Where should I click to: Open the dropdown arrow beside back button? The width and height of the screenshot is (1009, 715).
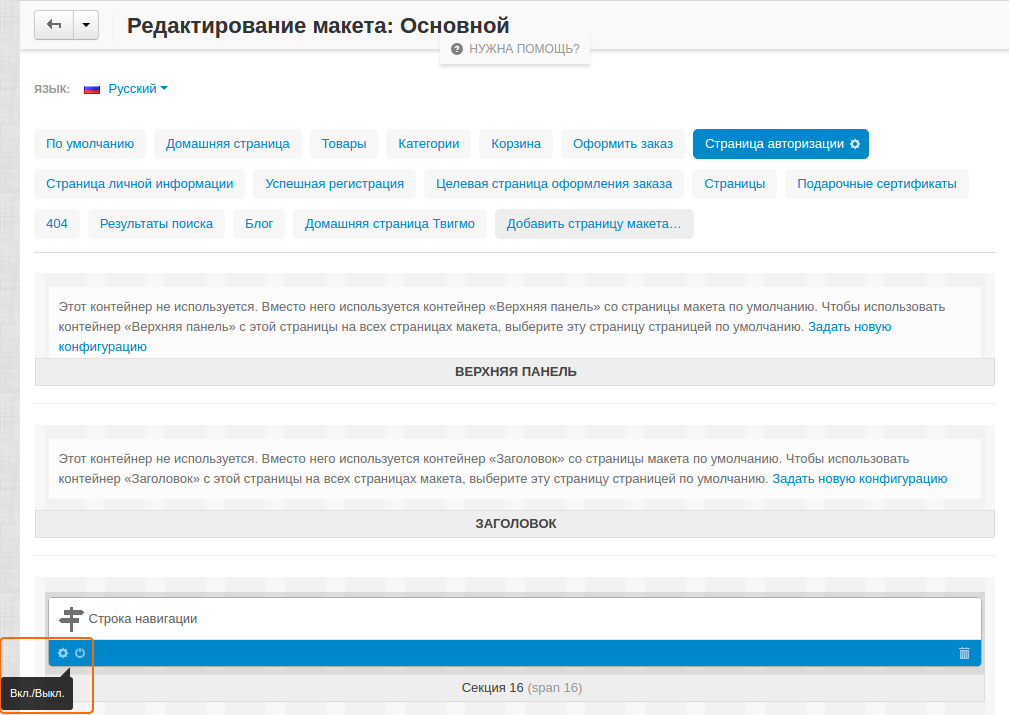pyautogui.click(x=85, y=24)
